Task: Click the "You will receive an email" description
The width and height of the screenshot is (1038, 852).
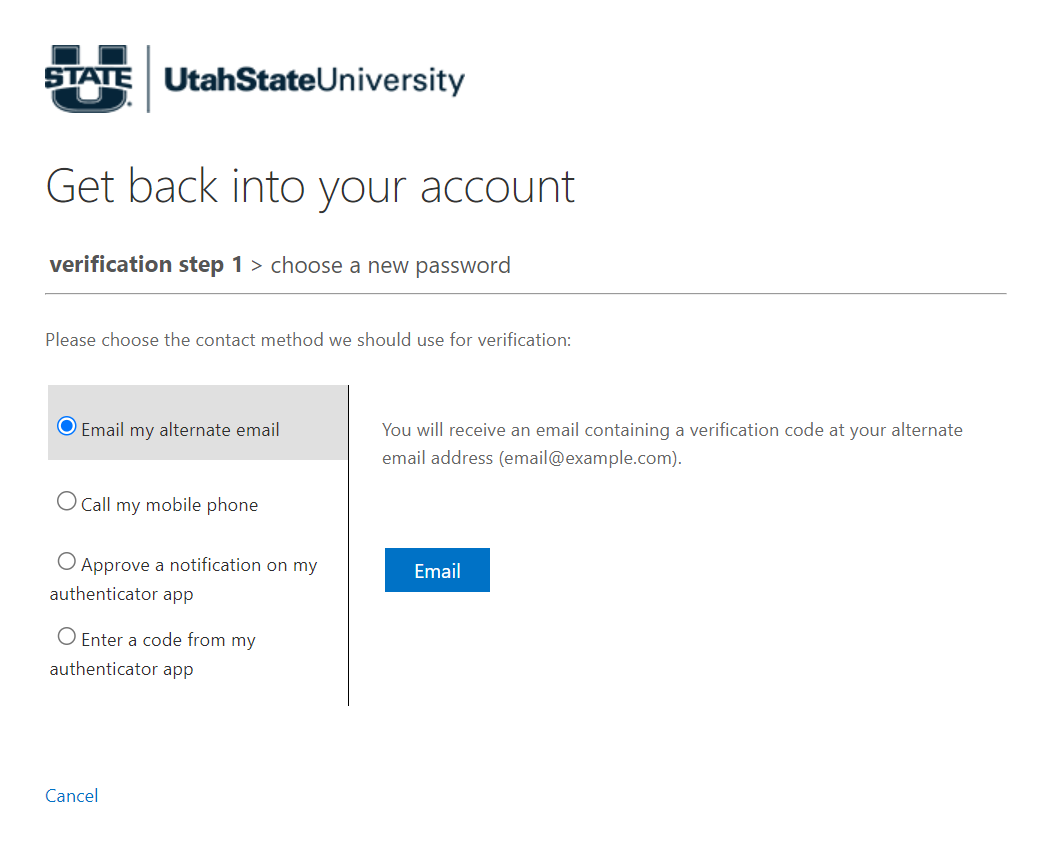Action: 672,430
